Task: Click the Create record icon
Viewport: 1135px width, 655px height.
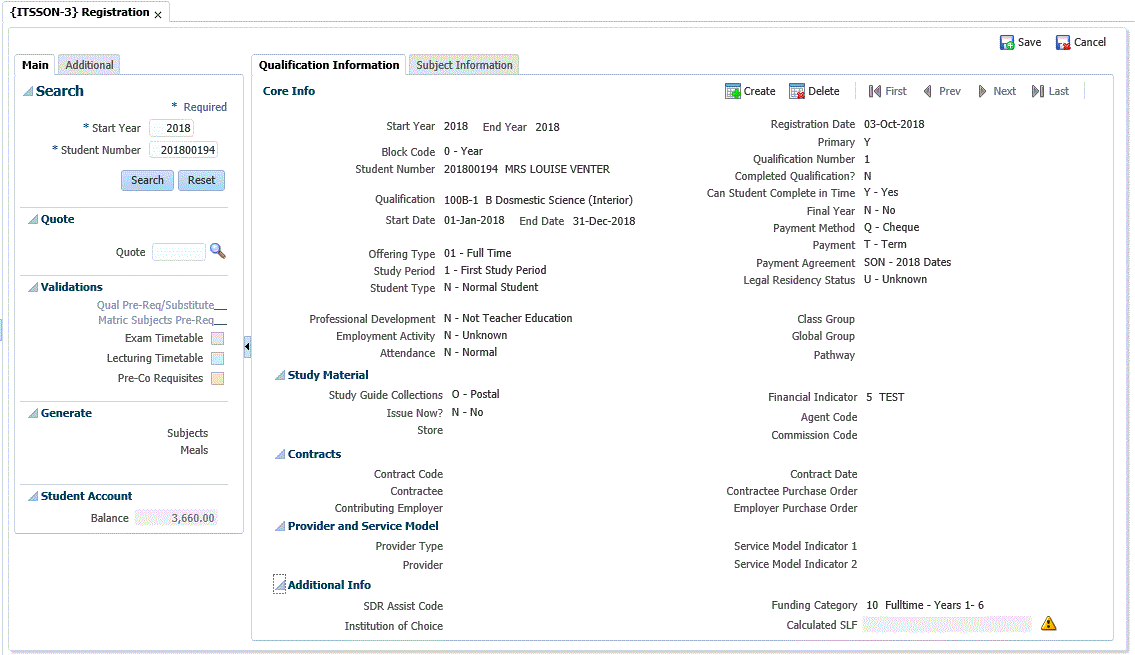Action: (x=733, y=92)
